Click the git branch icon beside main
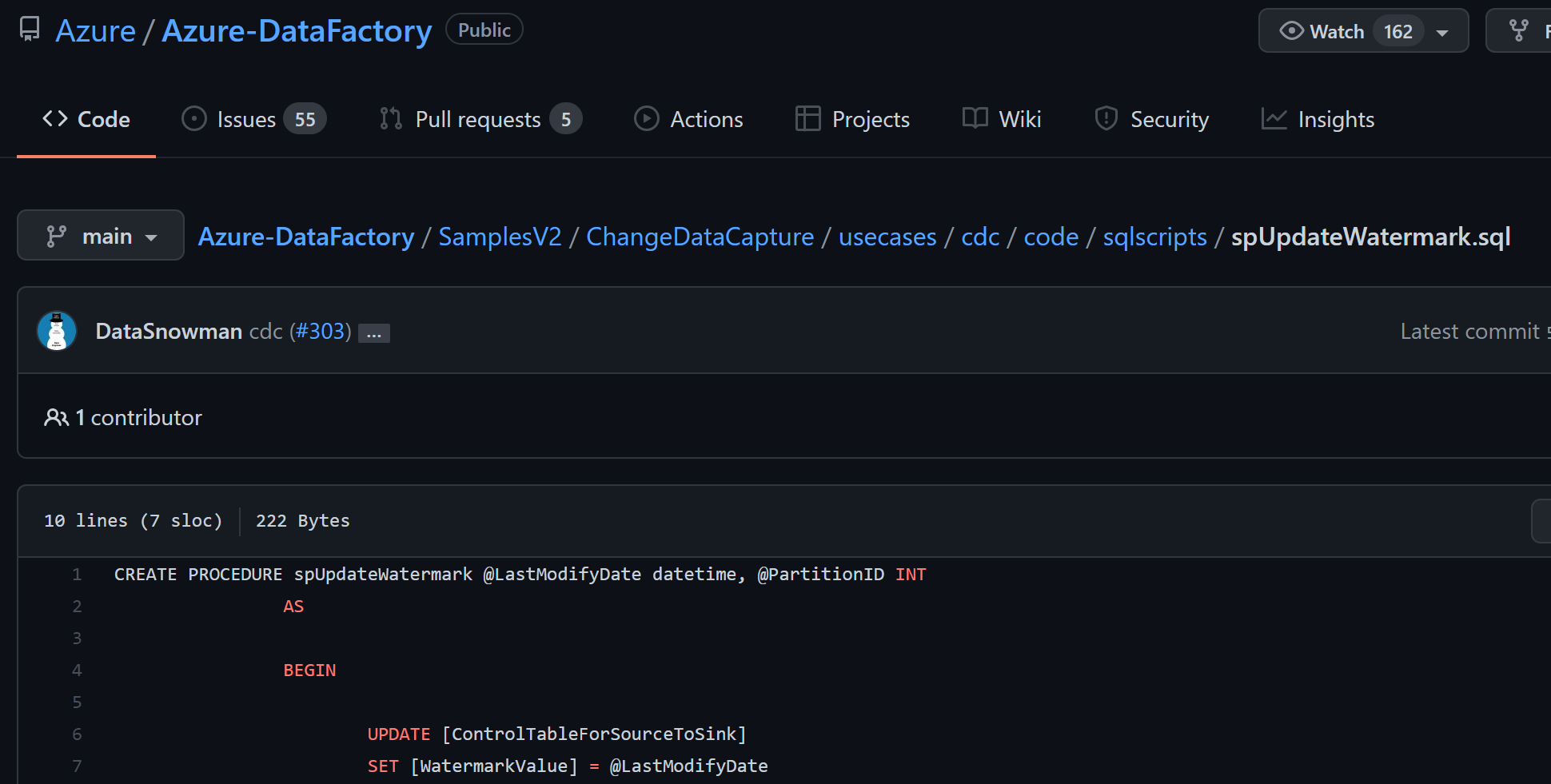The width and height of the screenshot is (1551, 784). coord(56,236)
